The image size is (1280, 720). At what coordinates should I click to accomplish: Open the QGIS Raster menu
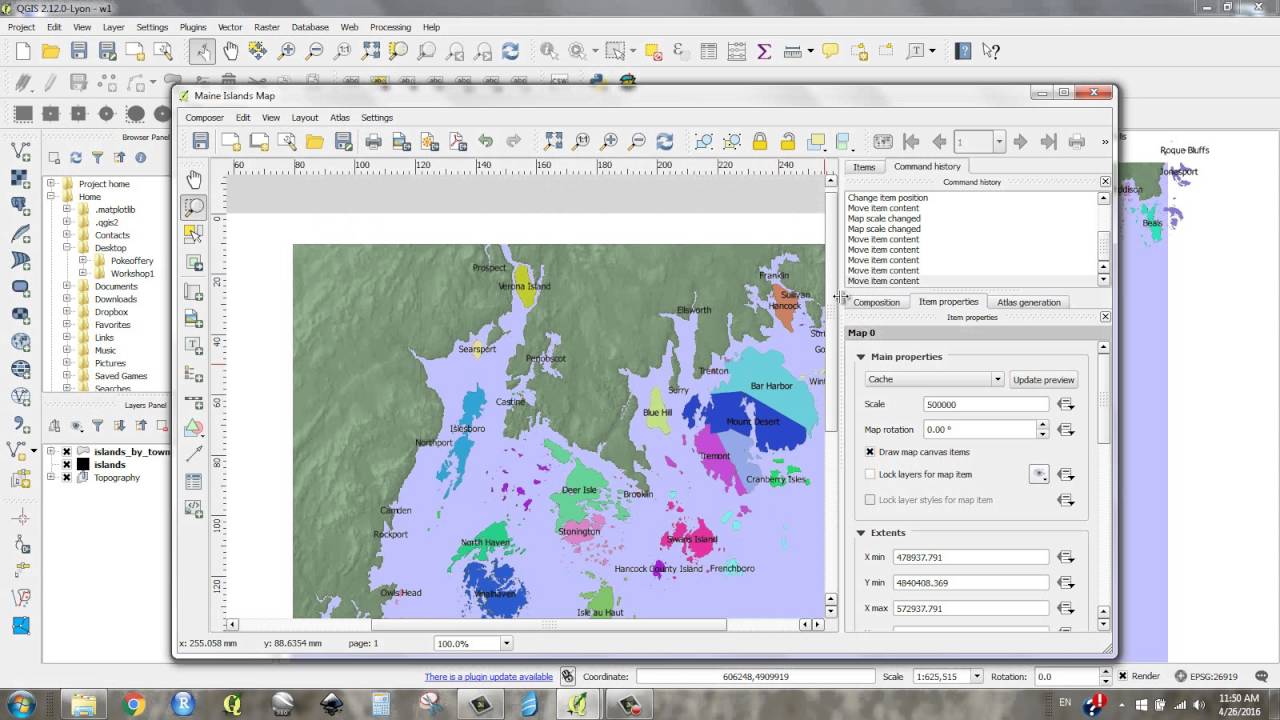(267, 27)
